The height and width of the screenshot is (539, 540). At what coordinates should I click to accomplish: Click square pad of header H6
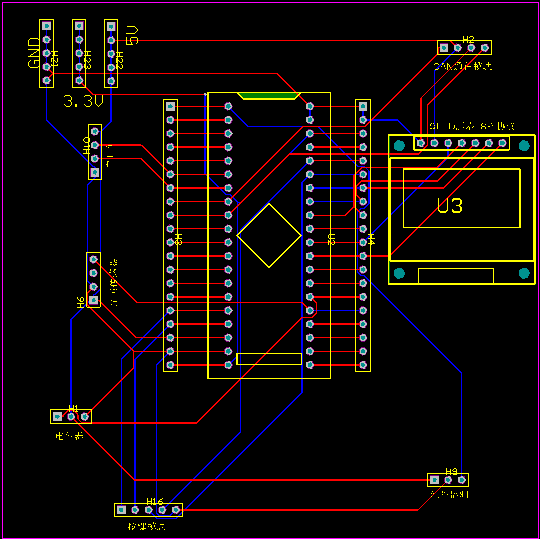tap(93, 300)
